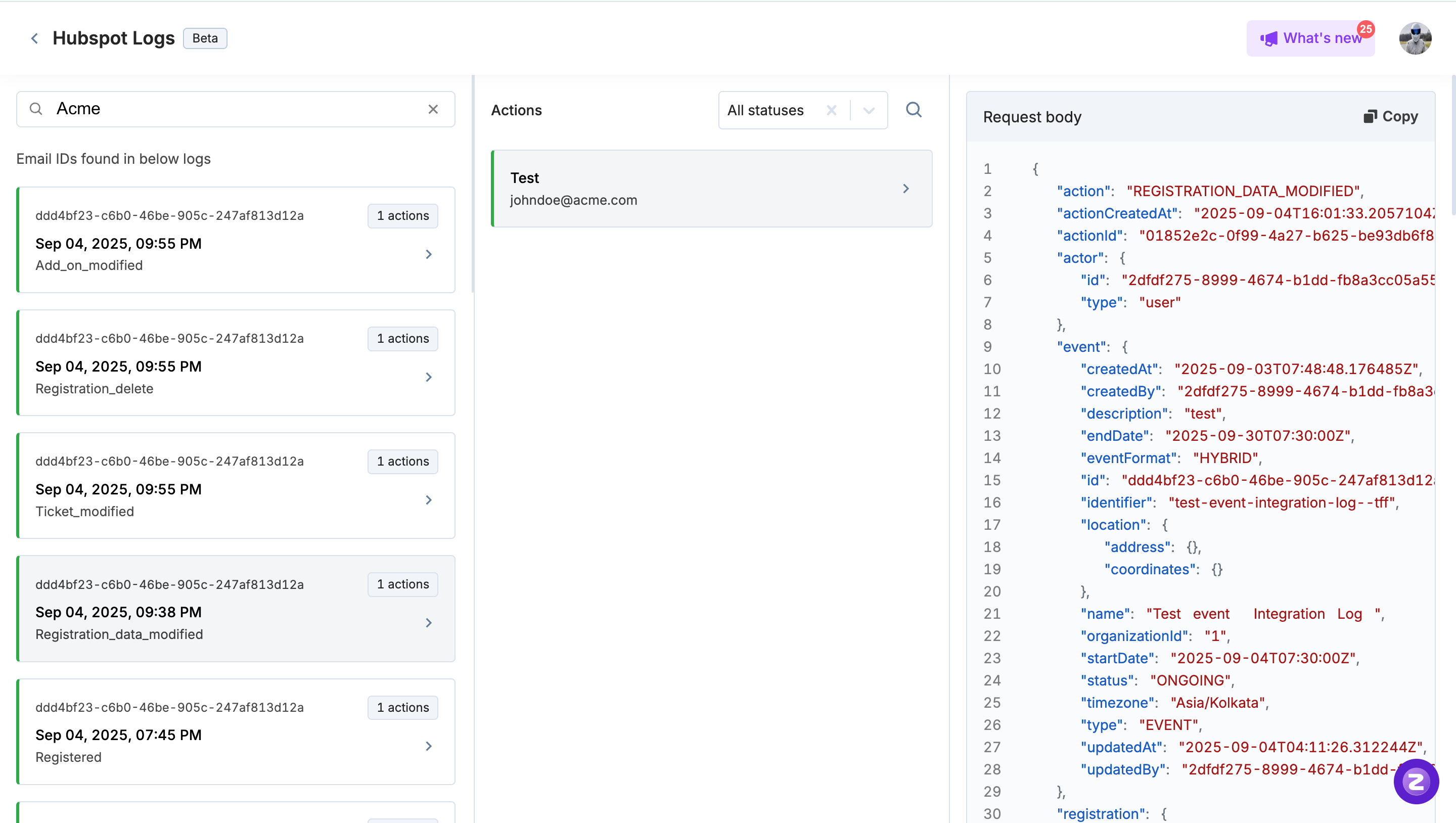The image size is (1456, 823).
Task: Click the magnifier icon in search box
Action: (36, 109)
